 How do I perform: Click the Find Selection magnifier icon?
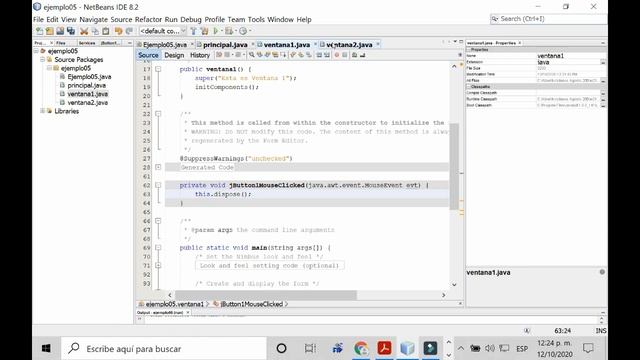tap(252, 55)
